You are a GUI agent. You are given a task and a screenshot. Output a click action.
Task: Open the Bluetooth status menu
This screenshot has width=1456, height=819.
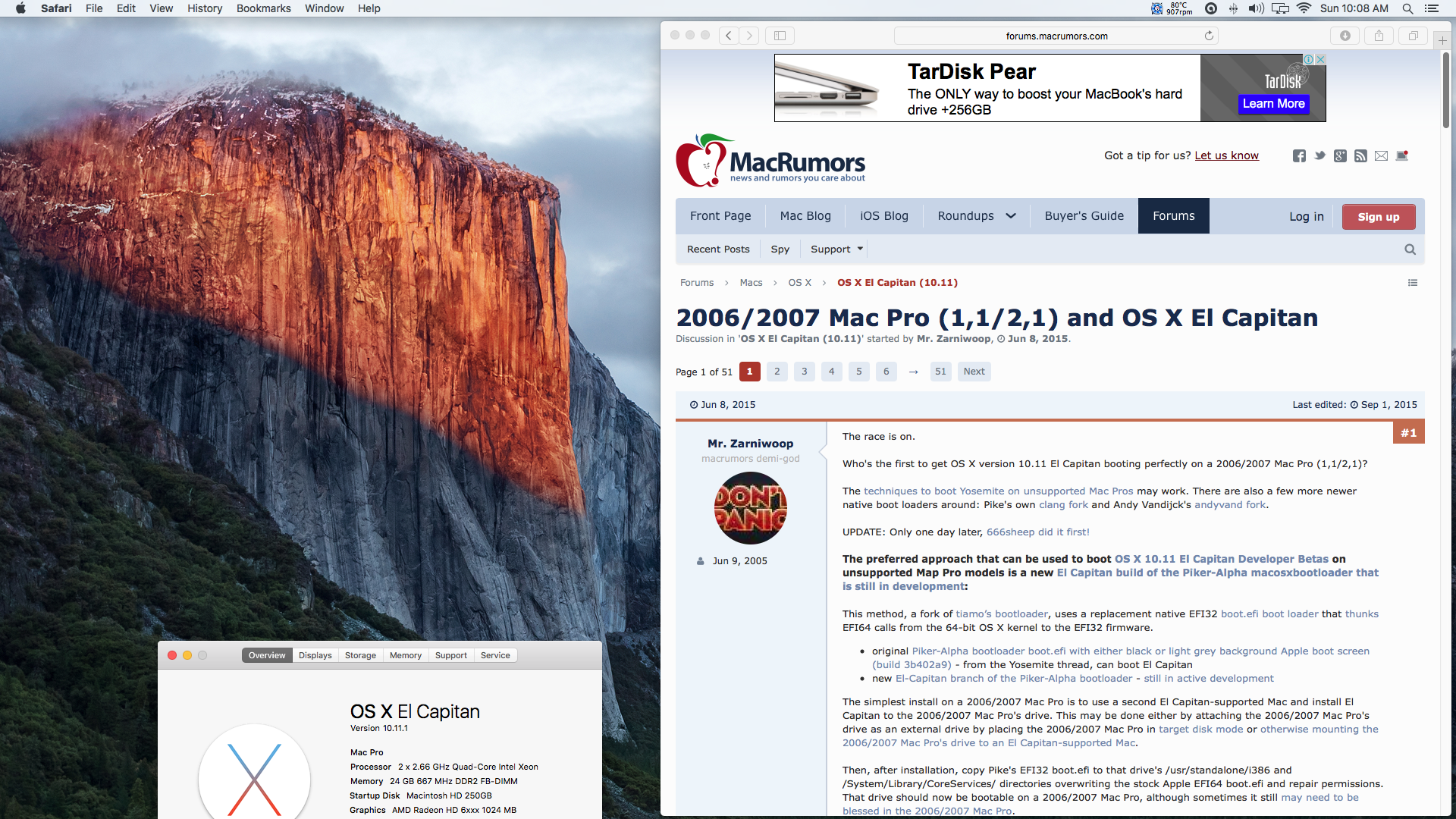1233,8
